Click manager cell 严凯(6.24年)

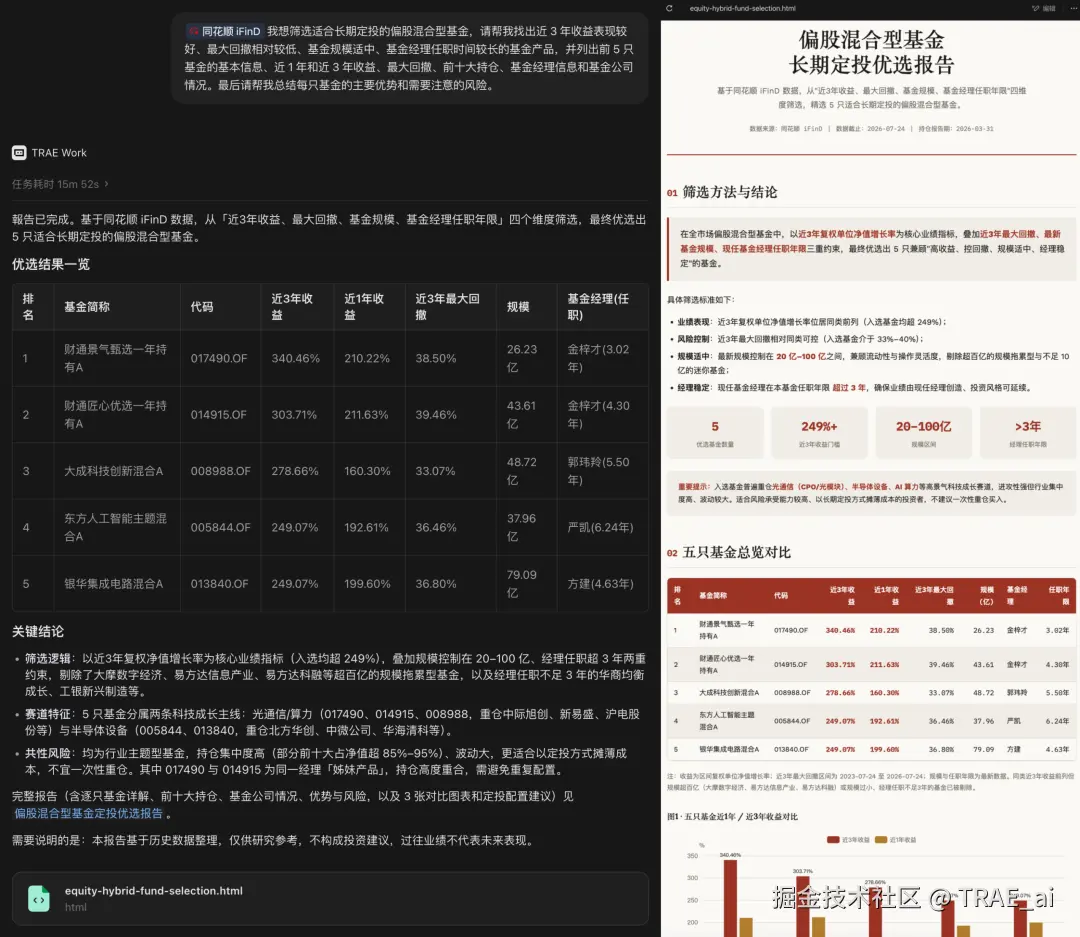click(x=600, y=527)
